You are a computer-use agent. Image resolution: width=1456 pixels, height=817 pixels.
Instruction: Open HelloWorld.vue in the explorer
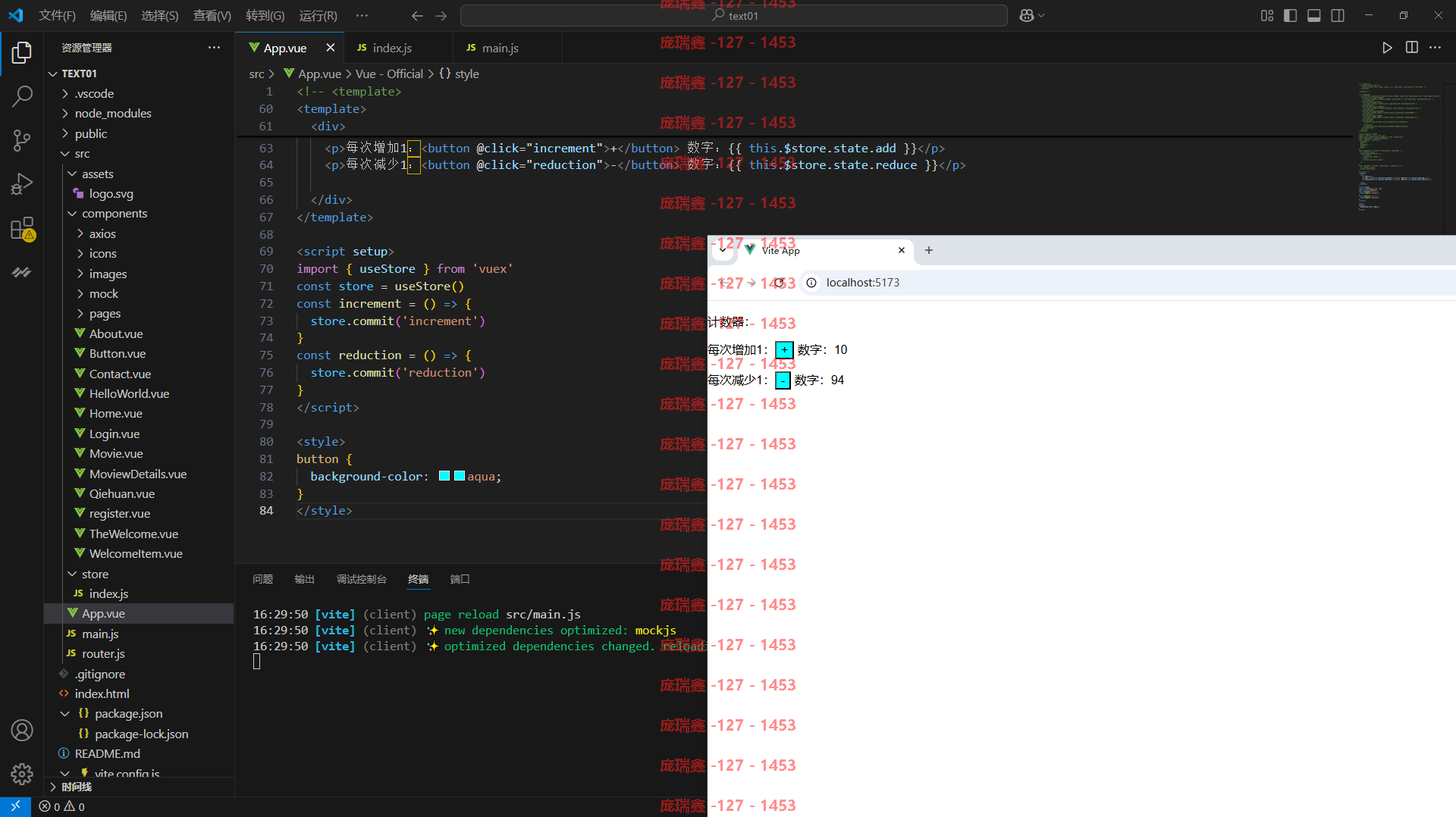click(x=129, y=393)
